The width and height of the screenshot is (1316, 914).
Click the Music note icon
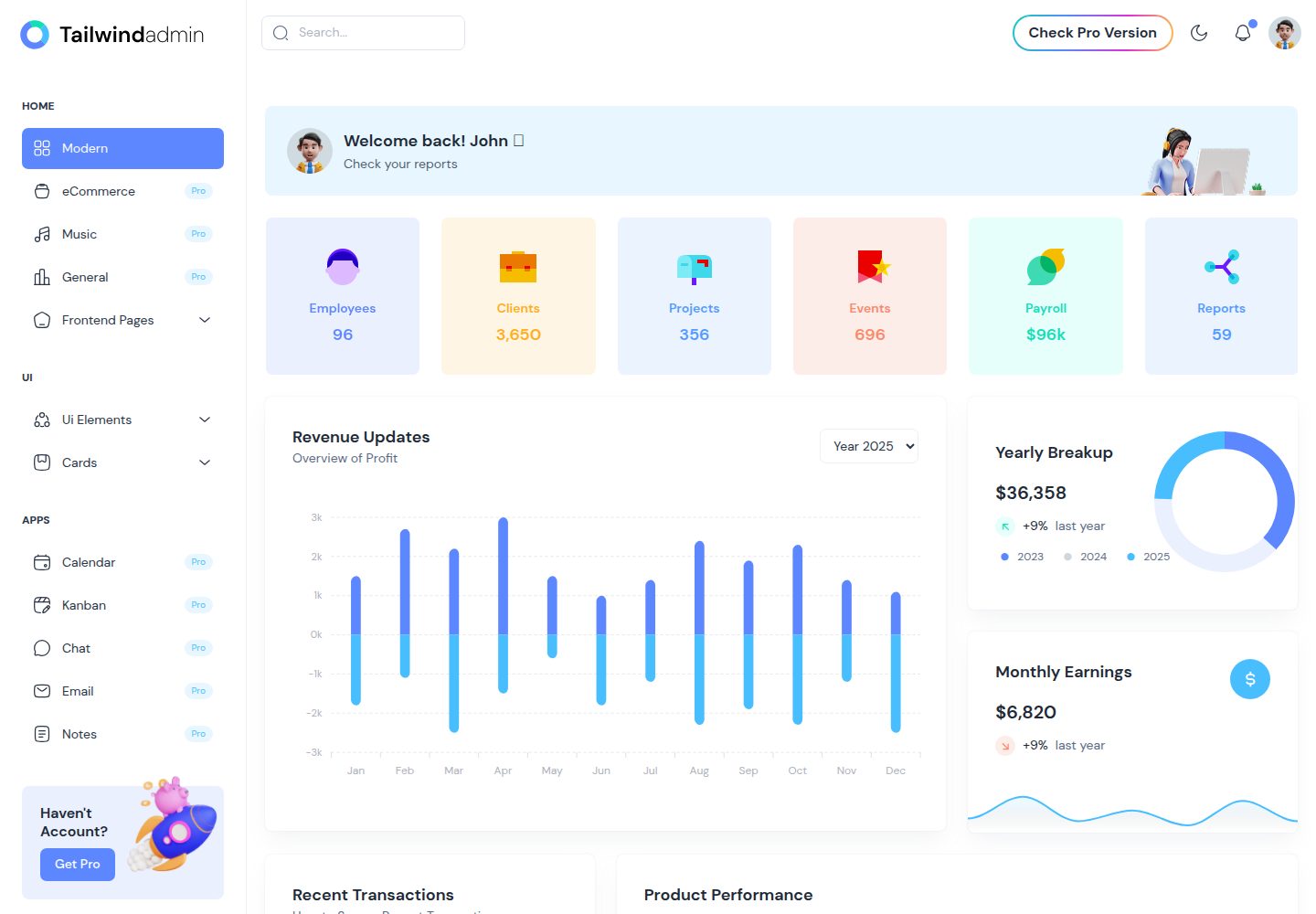[42, 234]
